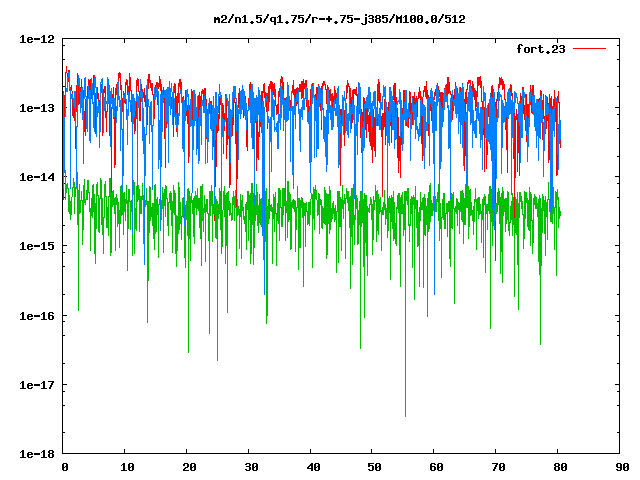Click the x-axis label 60
Image resolution: width=640 pixels, height=480 pixels.
click(436, 467)
